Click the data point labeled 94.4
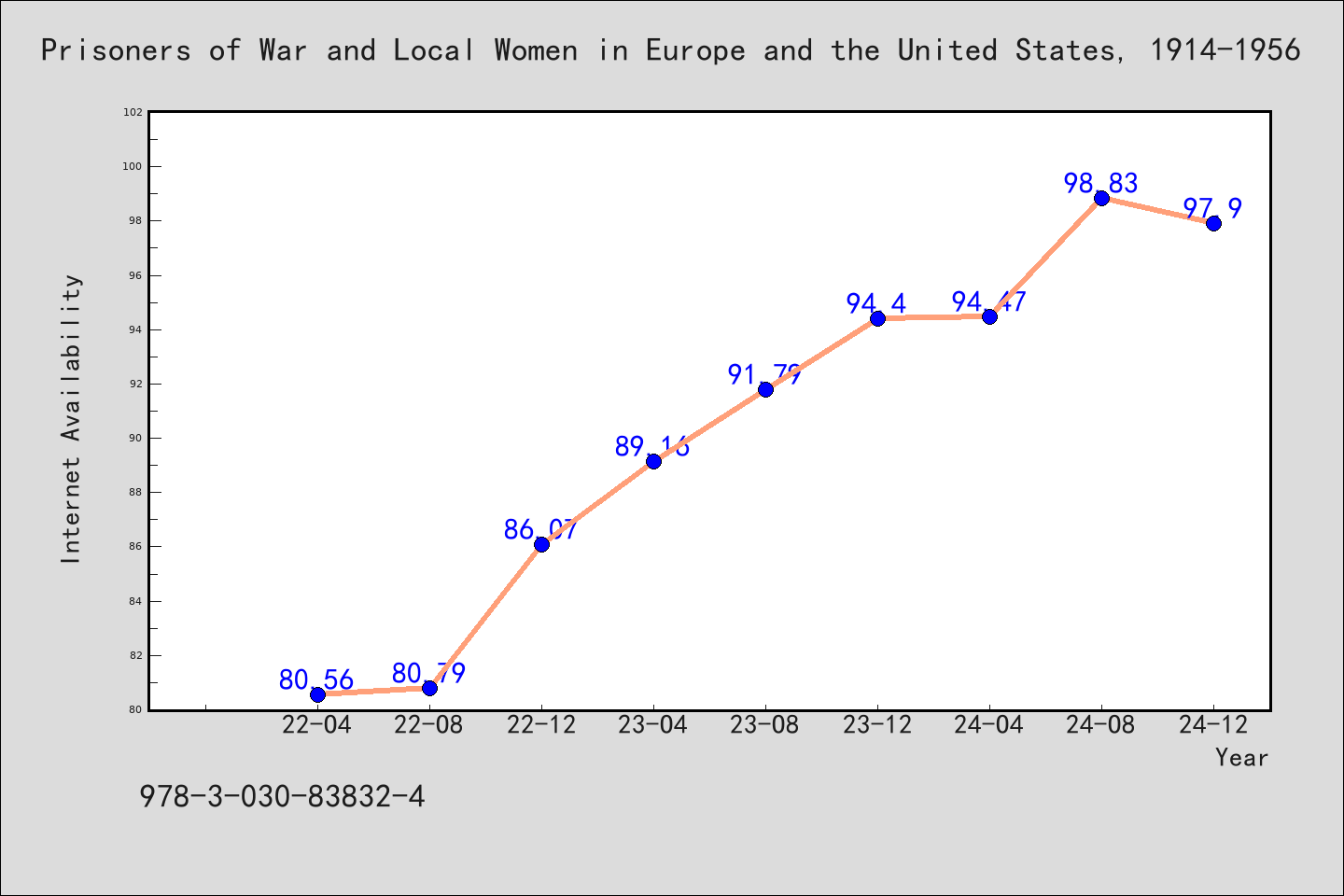The width and height of the screenshot is (1344, 896). [x=877, y=318]
